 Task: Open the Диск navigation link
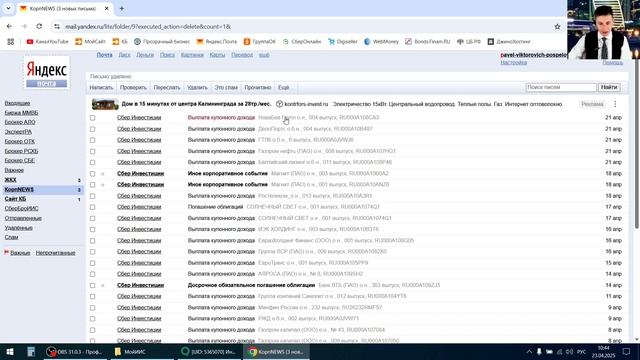pos(124,55)
